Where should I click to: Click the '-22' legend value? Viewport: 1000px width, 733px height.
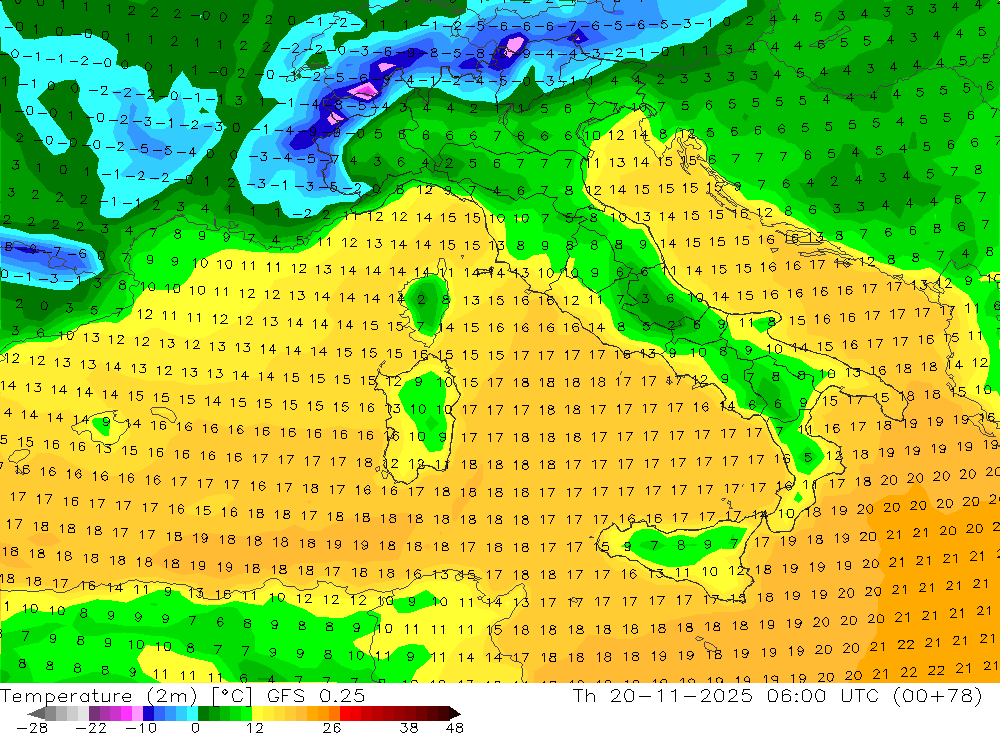tap(91, 727)
